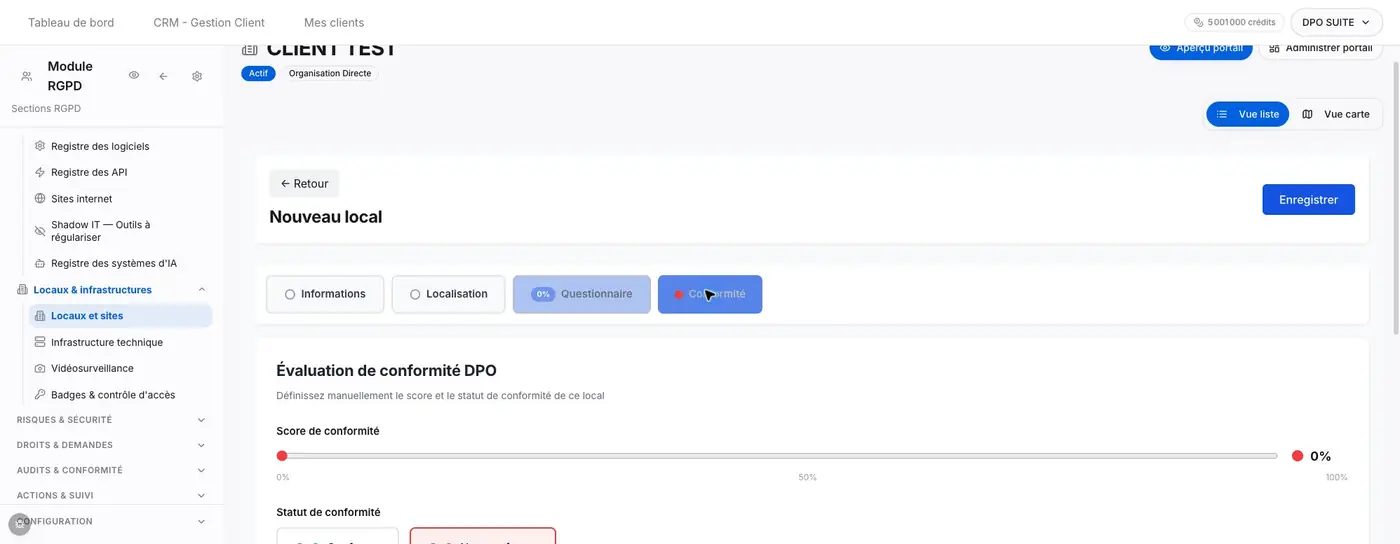Screen dimensions: 1400x544
Task: Click the Registre des API lightning icon
Action: coord(40,172)
